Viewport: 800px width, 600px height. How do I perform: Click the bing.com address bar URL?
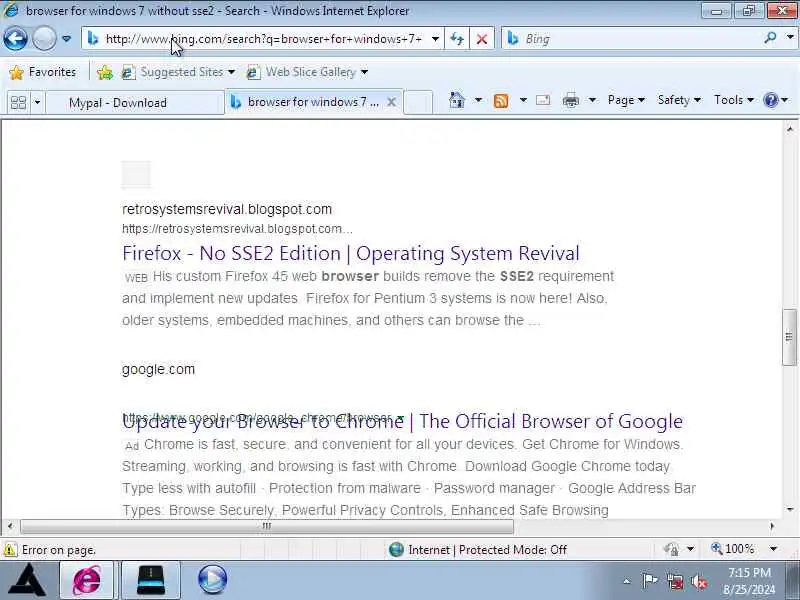[263, 39]
